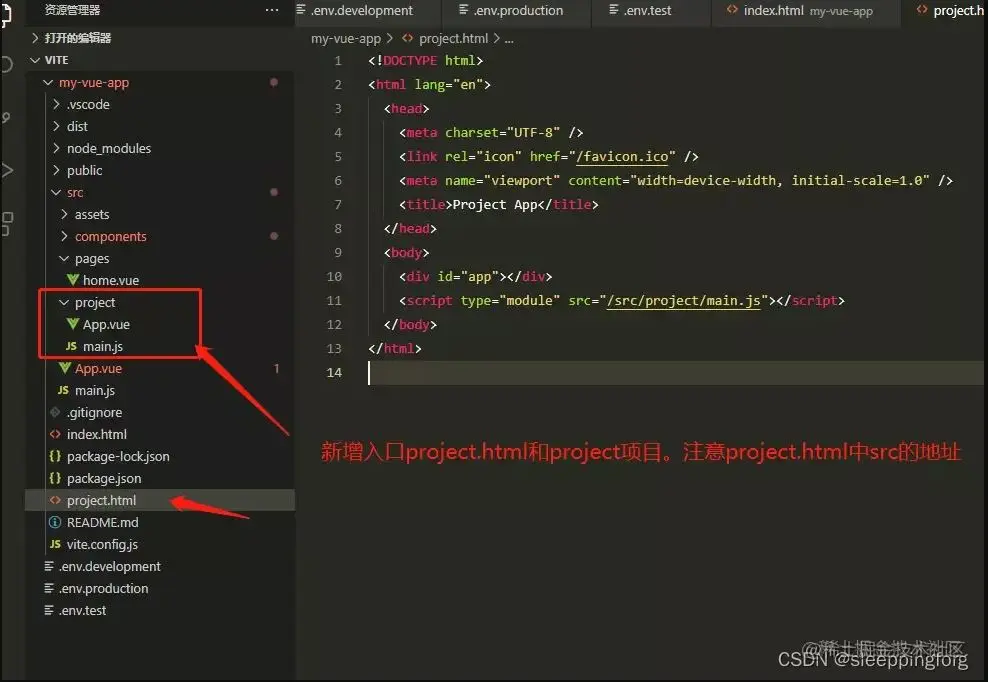Click file icon beside .env.production in tree
This screenshot has width=988, height=682.
click(49, 588)
